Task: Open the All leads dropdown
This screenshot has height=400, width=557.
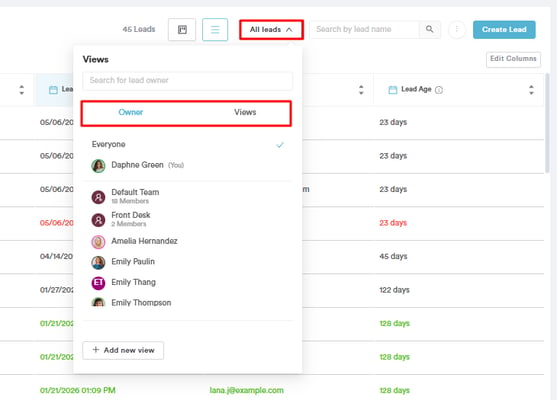Action: tap(271, 29)
